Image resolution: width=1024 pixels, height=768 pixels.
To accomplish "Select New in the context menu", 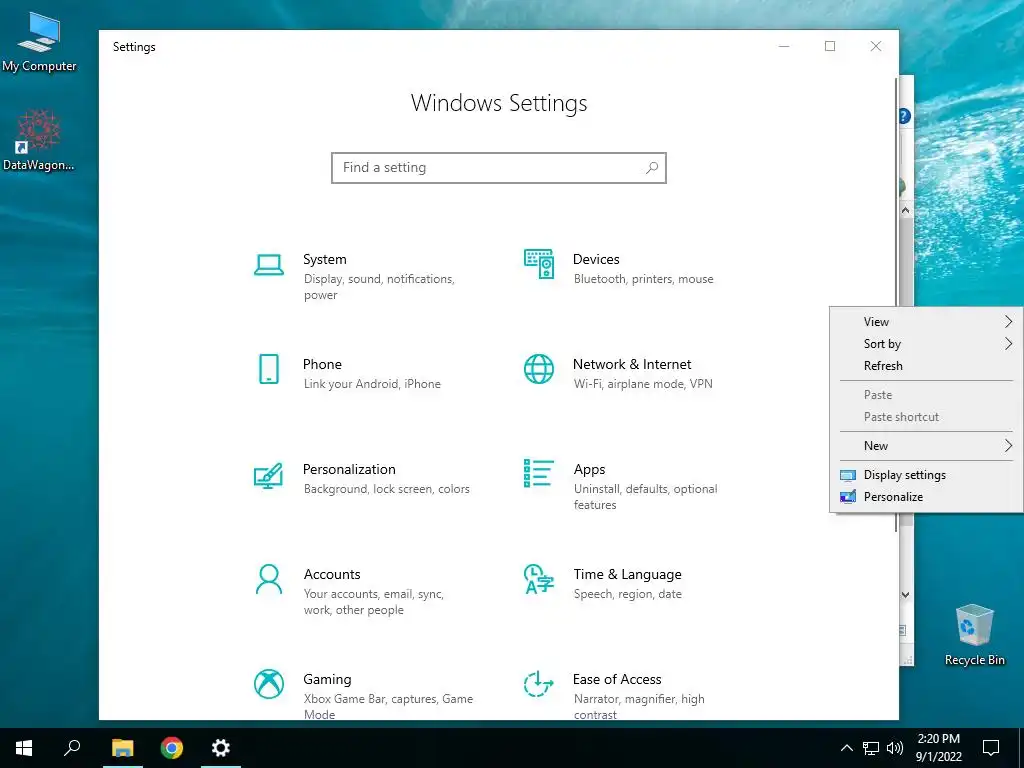I will pyautogui.click(x=926, y=445).
